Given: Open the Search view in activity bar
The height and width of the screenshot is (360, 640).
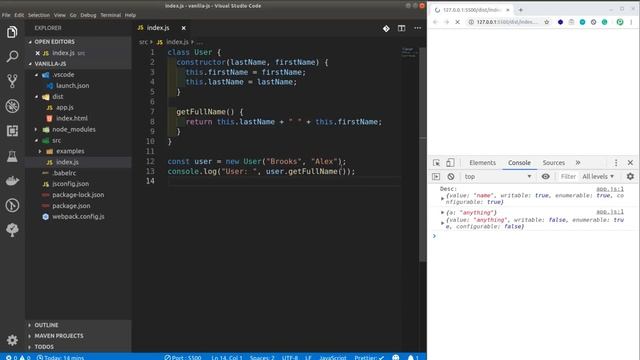Looking at the screenshot, I should [x=12, y=56].
